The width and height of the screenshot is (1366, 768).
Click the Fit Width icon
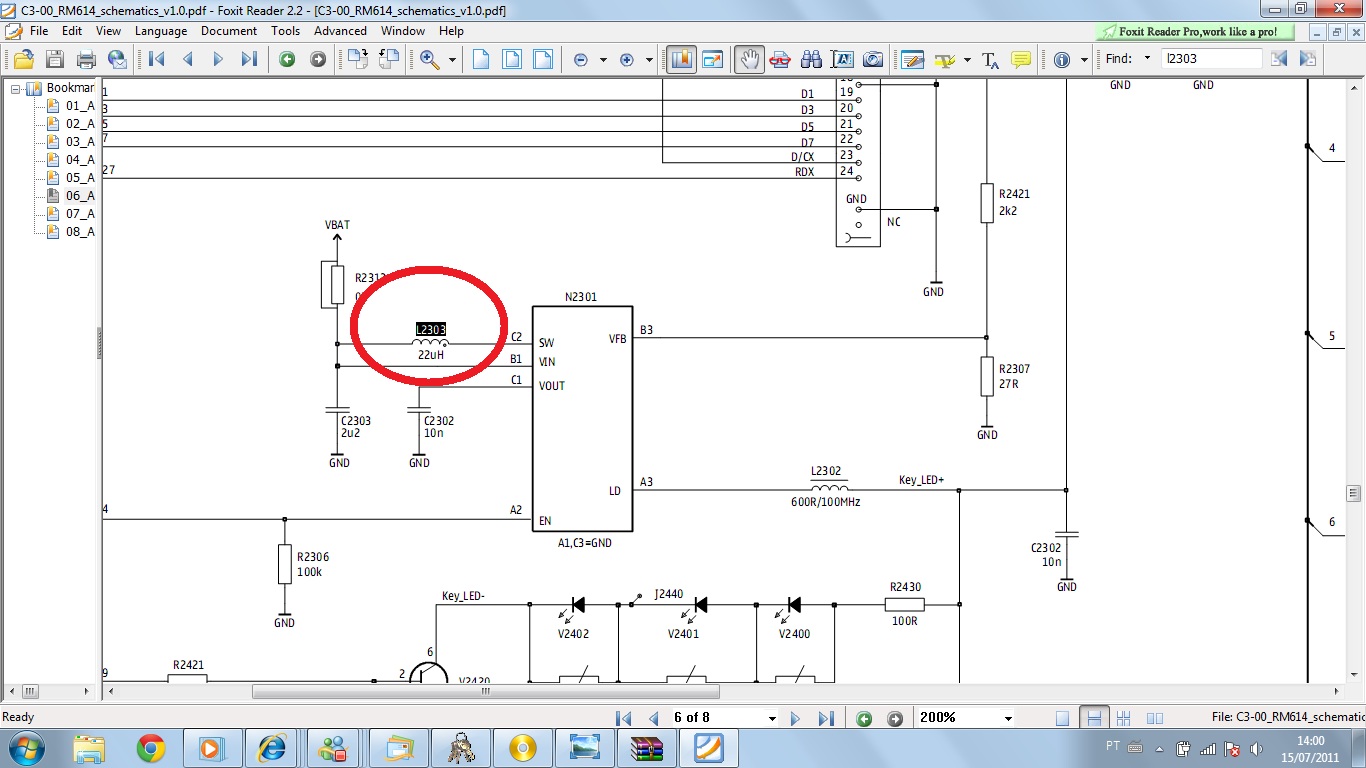pos(543,59)
